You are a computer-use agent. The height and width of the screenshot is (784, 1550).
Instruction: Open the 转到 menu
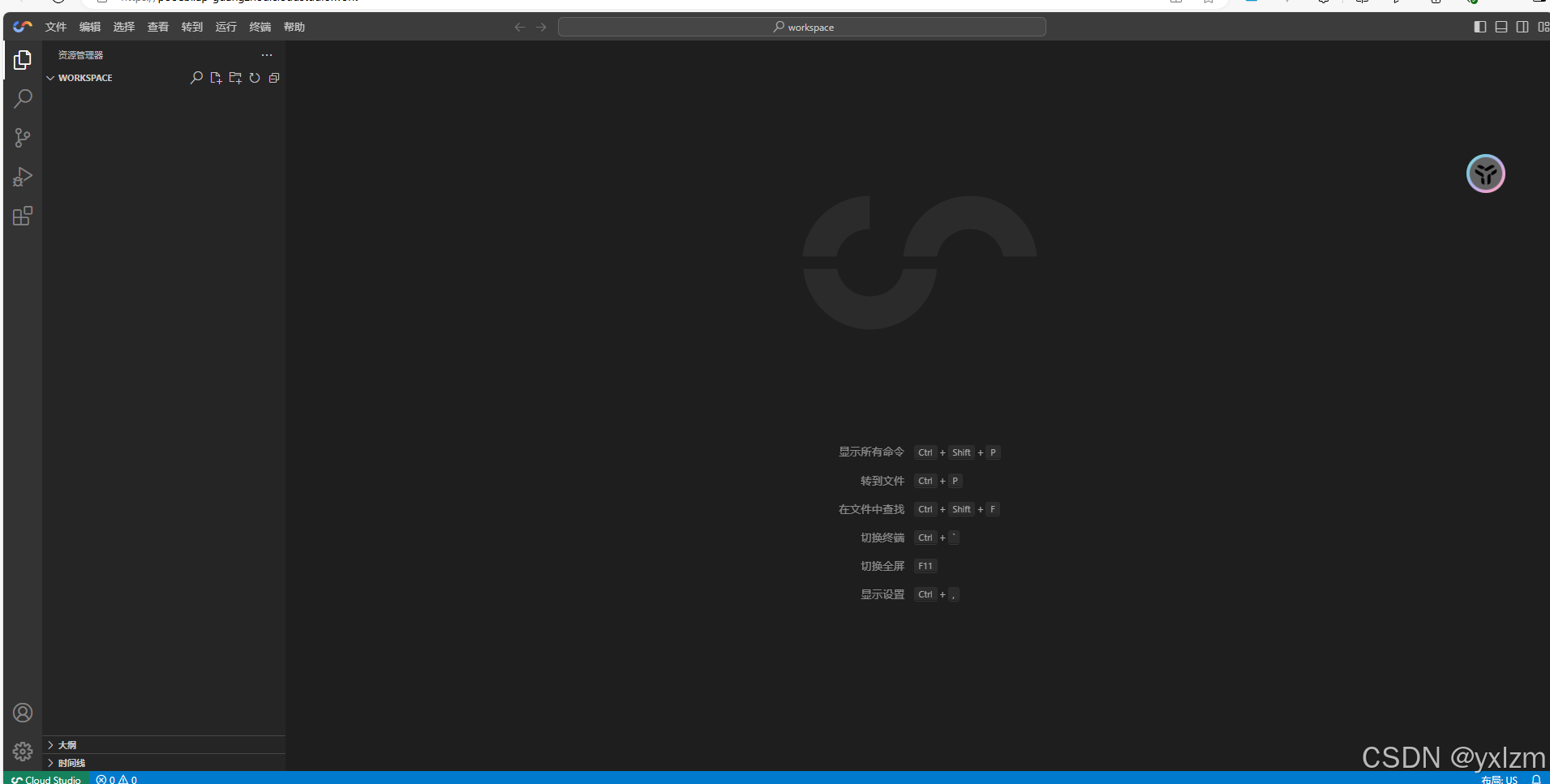coord(192,27)
